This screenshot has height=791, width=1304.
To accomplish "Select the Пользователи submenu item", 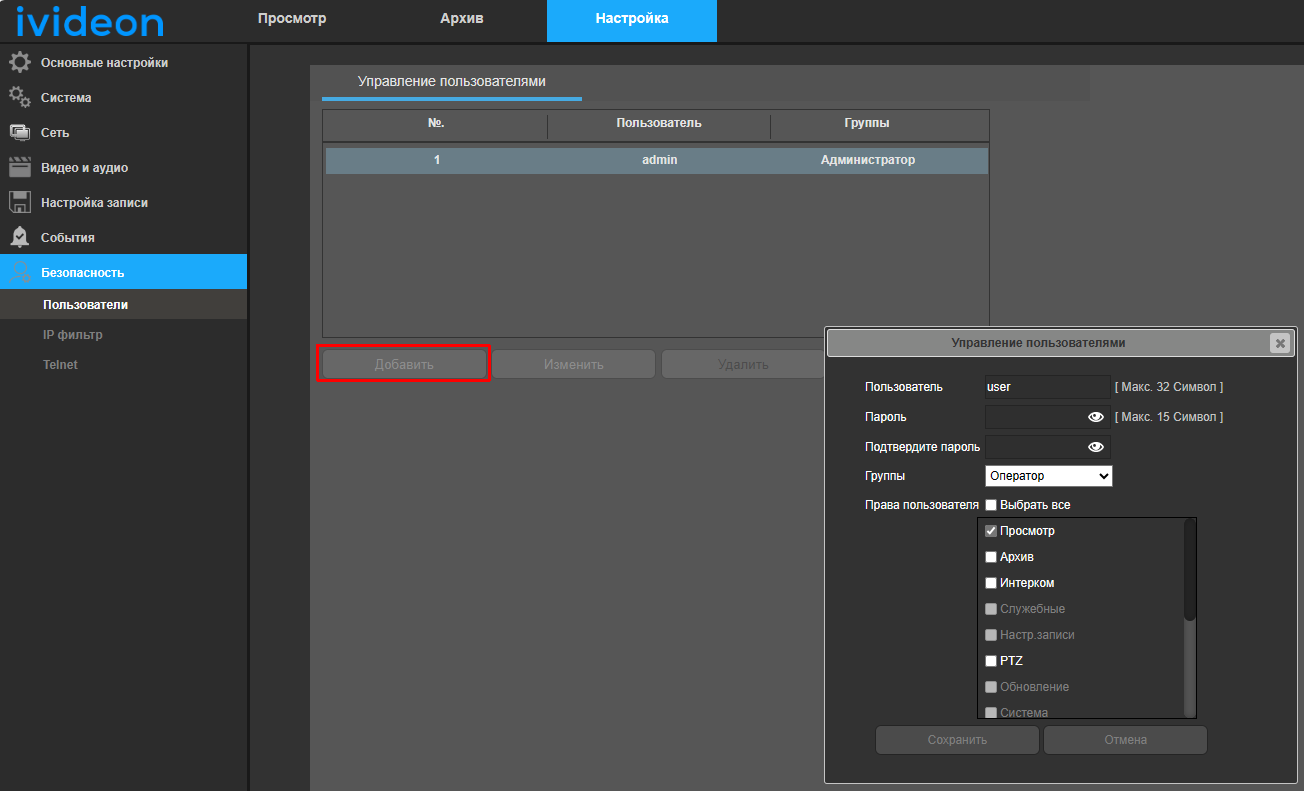I will [124, 305].
